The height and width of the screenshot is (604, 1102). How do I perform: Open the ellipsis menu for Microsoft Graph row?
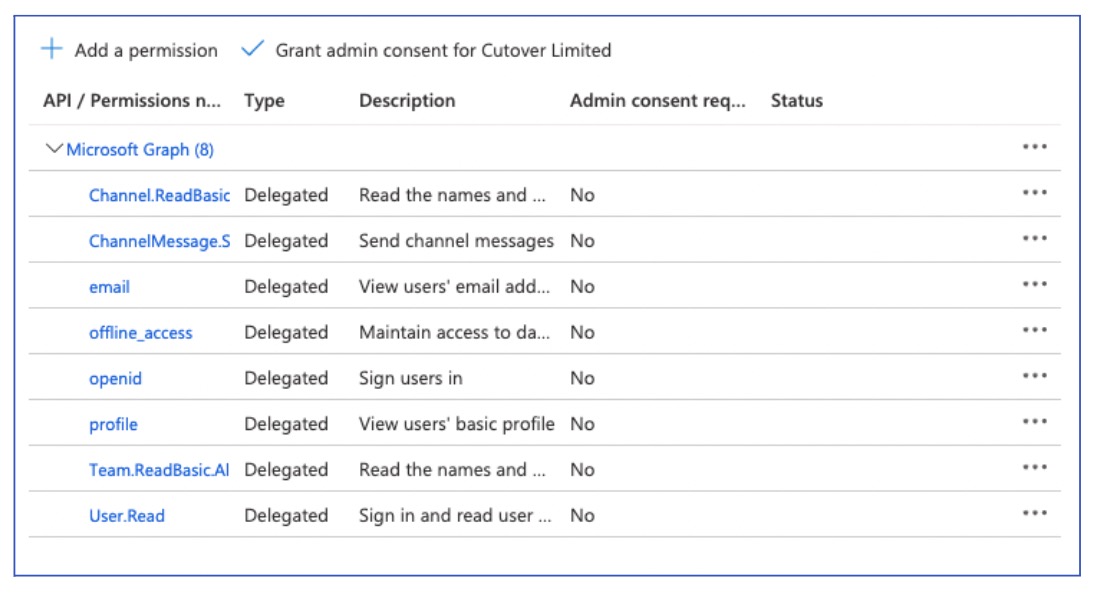pos(1035,147)
